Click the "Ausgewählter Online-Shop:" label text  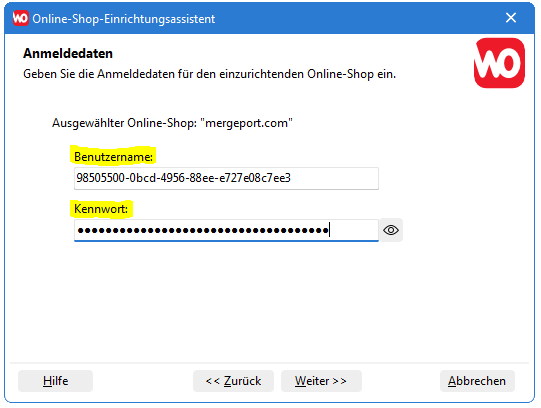125,123
